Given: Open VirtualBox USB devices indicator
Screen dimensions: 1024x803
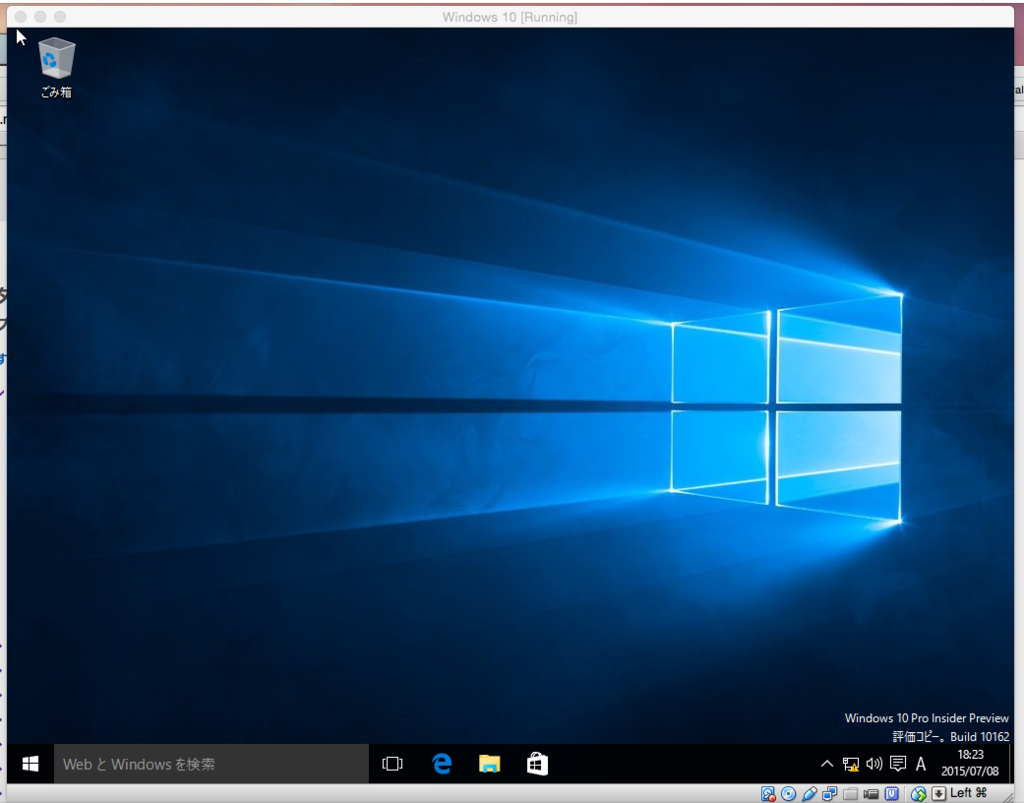Looking at the screenshot, I should (809, 793).
